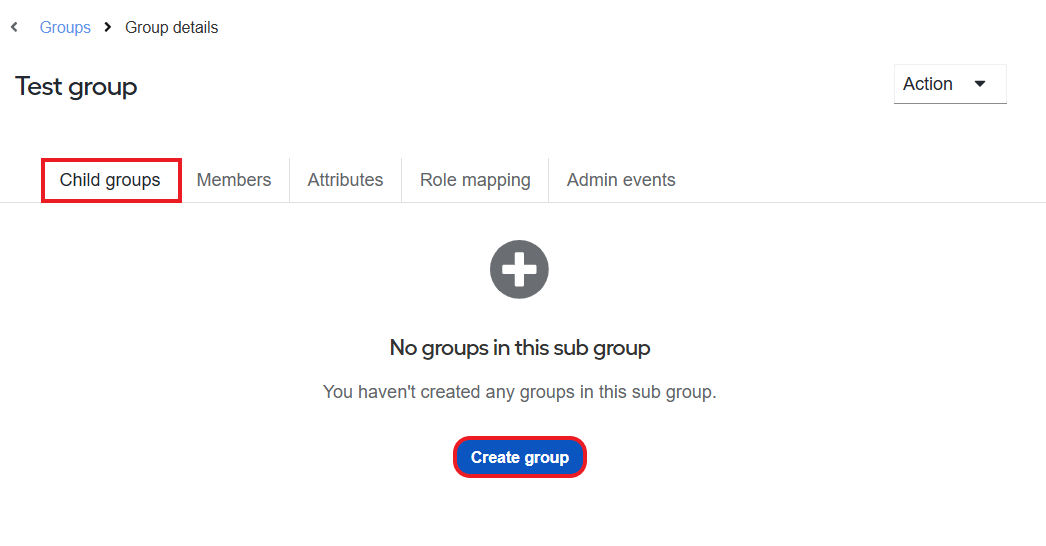Open the Action dropdown menu
Image resolution: width=1046 pixels, height=546 pixels.
tap(950, 84)
